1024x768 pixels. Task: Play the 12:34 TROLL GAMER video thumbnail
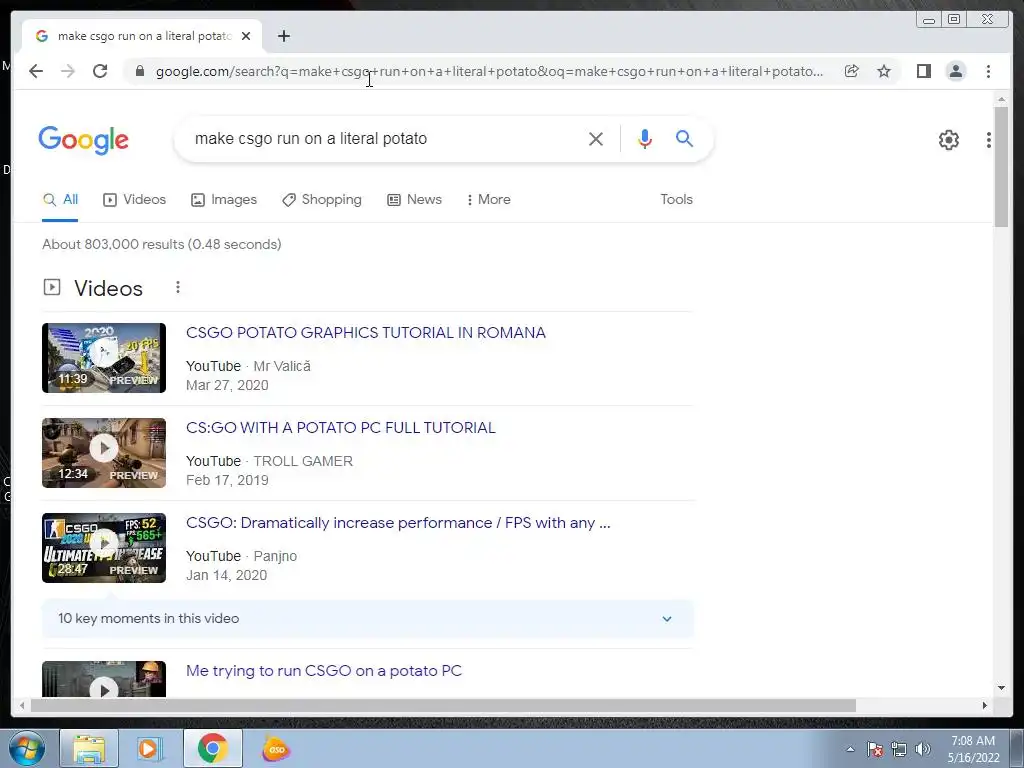click(x=104, y=453)
